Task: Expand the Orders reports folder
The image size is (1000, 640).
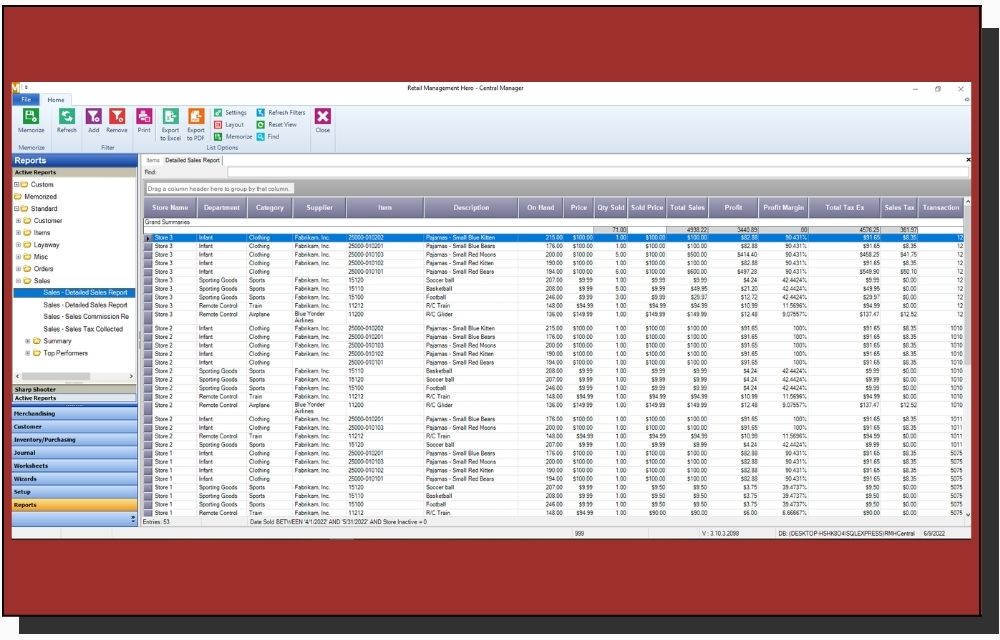Action: 18,269
